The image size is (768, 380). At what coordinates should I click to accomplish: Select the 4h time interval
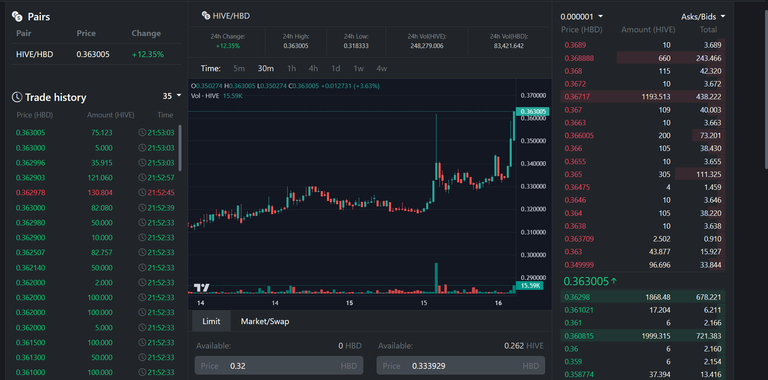pyautogui.click(x=313, y=69)
